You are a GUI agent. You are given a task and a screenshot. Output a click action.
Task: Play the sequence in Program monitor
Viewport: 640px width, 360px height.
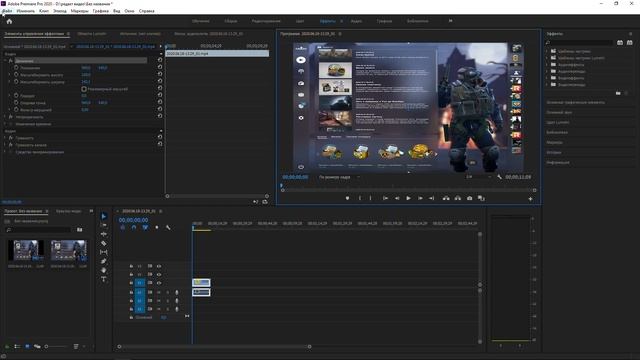click(408, 198)
